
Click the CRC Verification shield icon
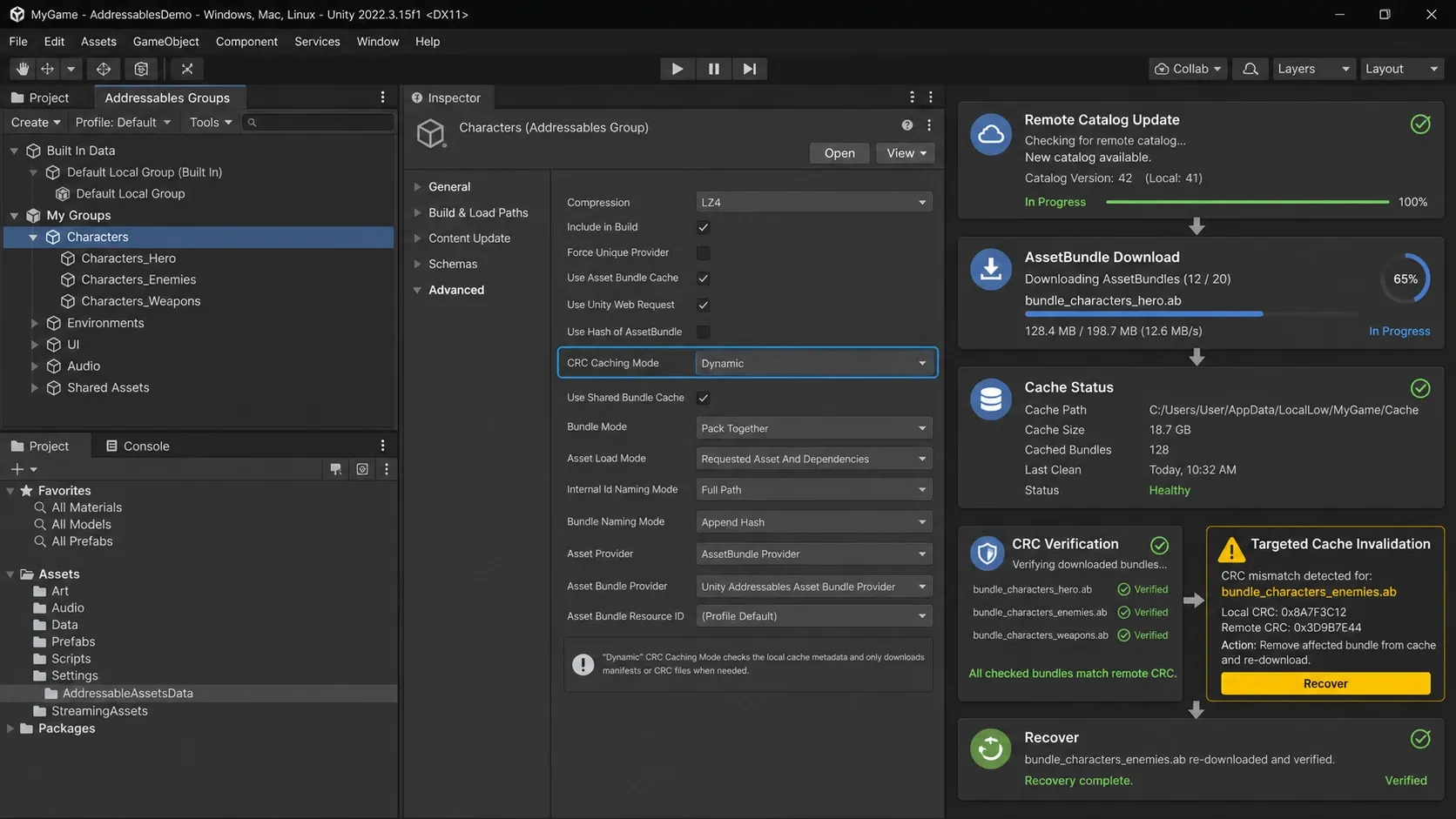point(987,553)
